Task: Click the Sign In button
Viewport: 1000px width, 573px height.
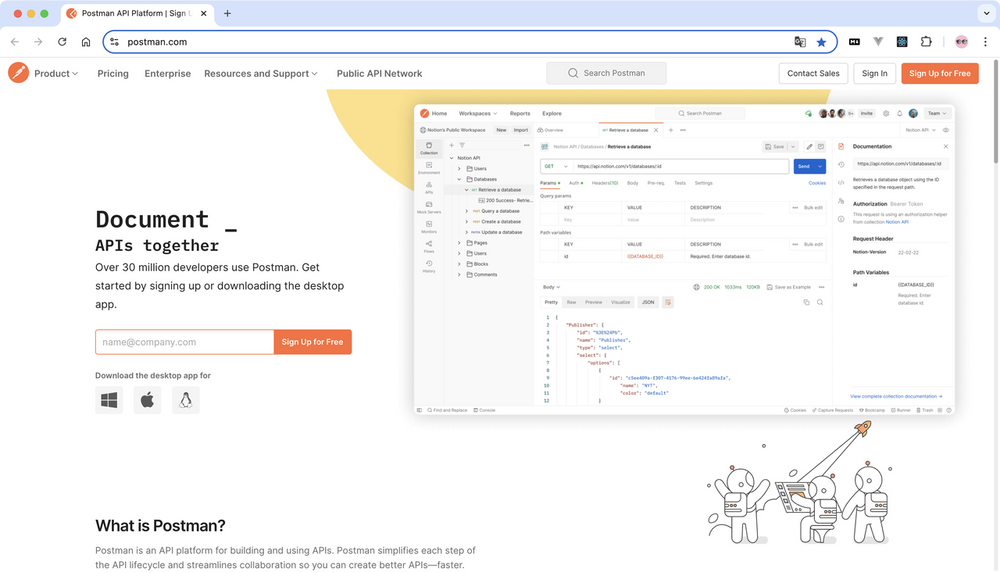Action: [874, 73]
